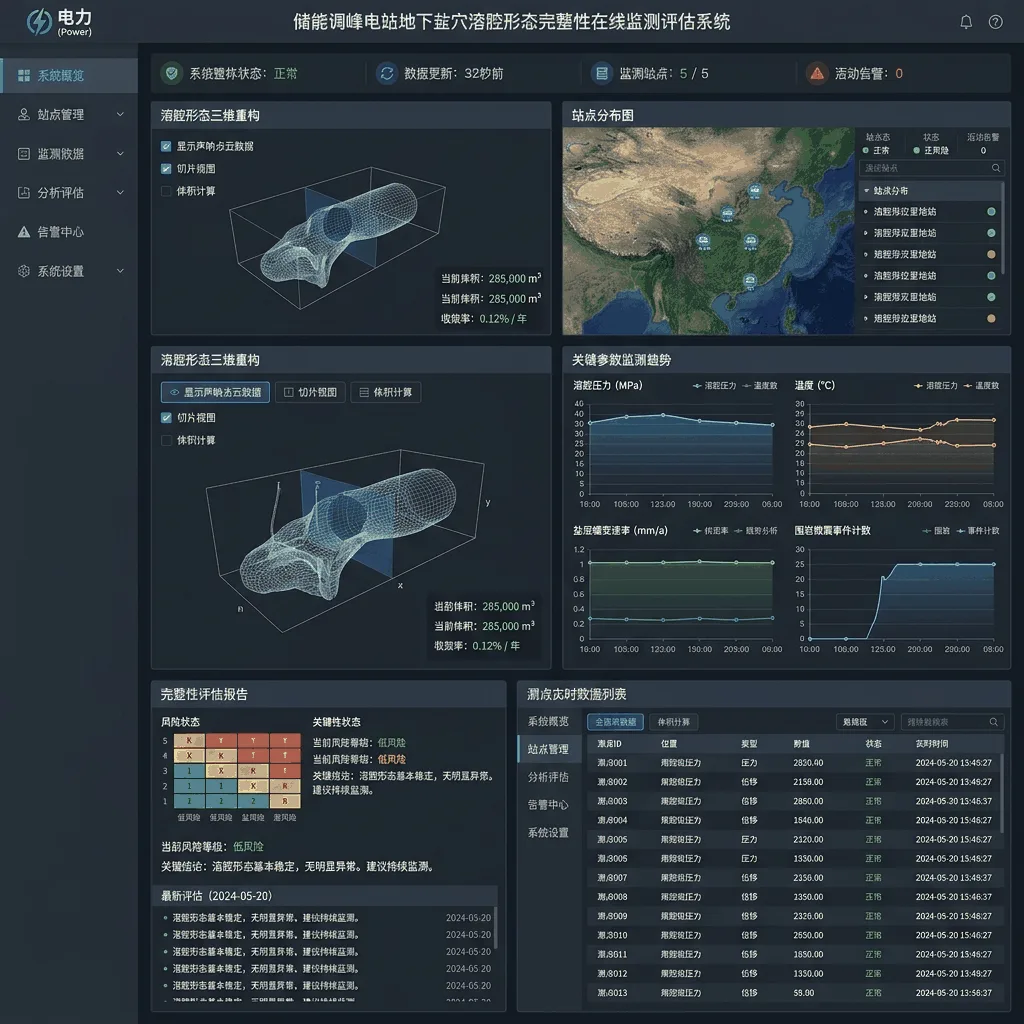The width and height of the screenshot is (1024, 1024).
Task: Click the slice icon on the 切片视图 button
Action: 289,392
